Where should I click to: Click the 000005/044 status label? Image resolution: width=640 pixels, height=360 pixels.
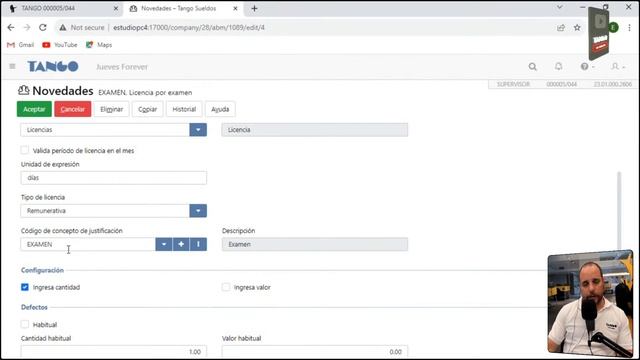[x=562, y=84]
